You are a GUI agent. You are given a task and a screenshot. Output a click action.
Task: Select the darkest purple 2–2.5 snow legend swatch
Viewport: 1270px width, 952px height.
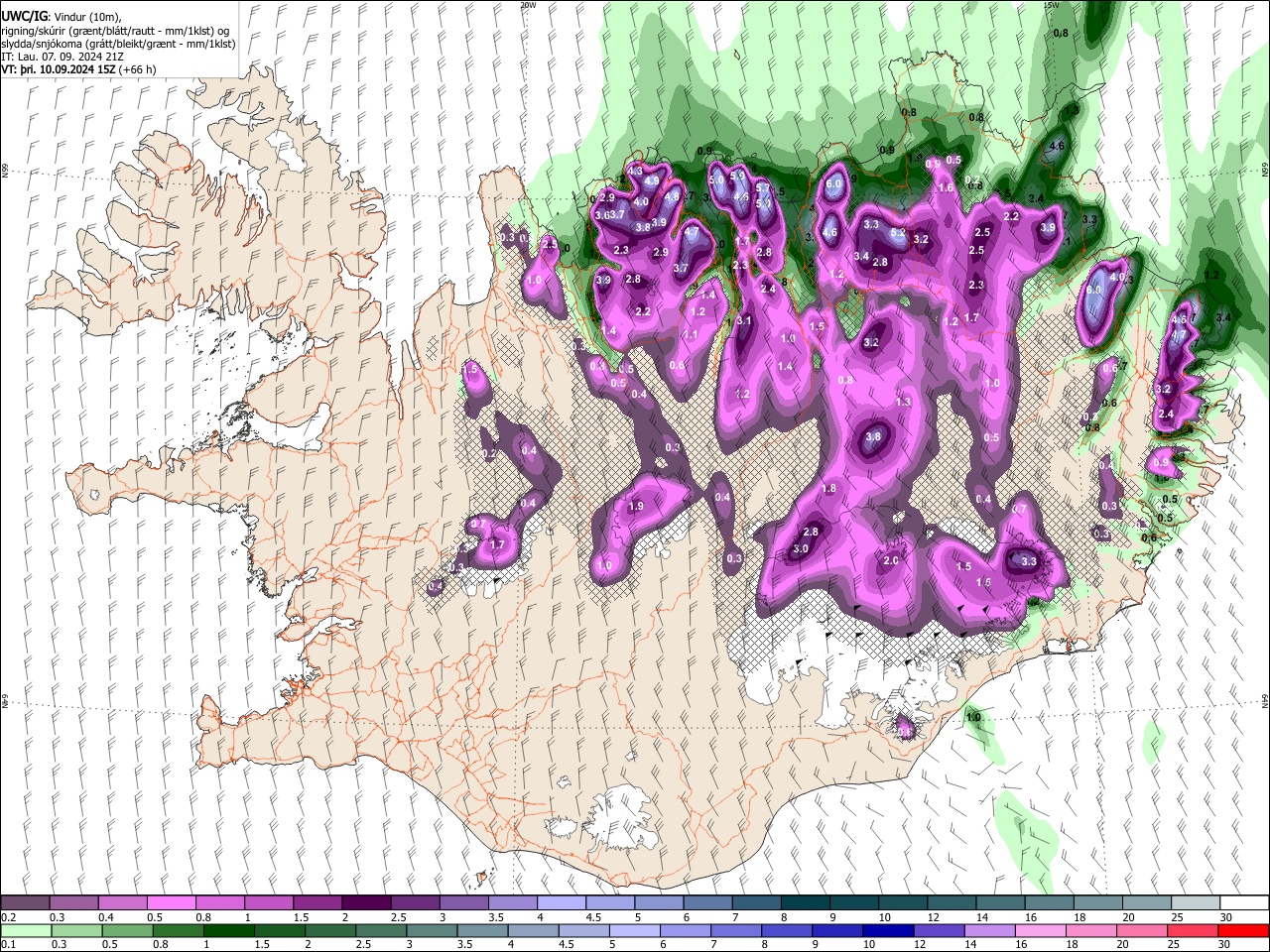click(x=365, y=903)
